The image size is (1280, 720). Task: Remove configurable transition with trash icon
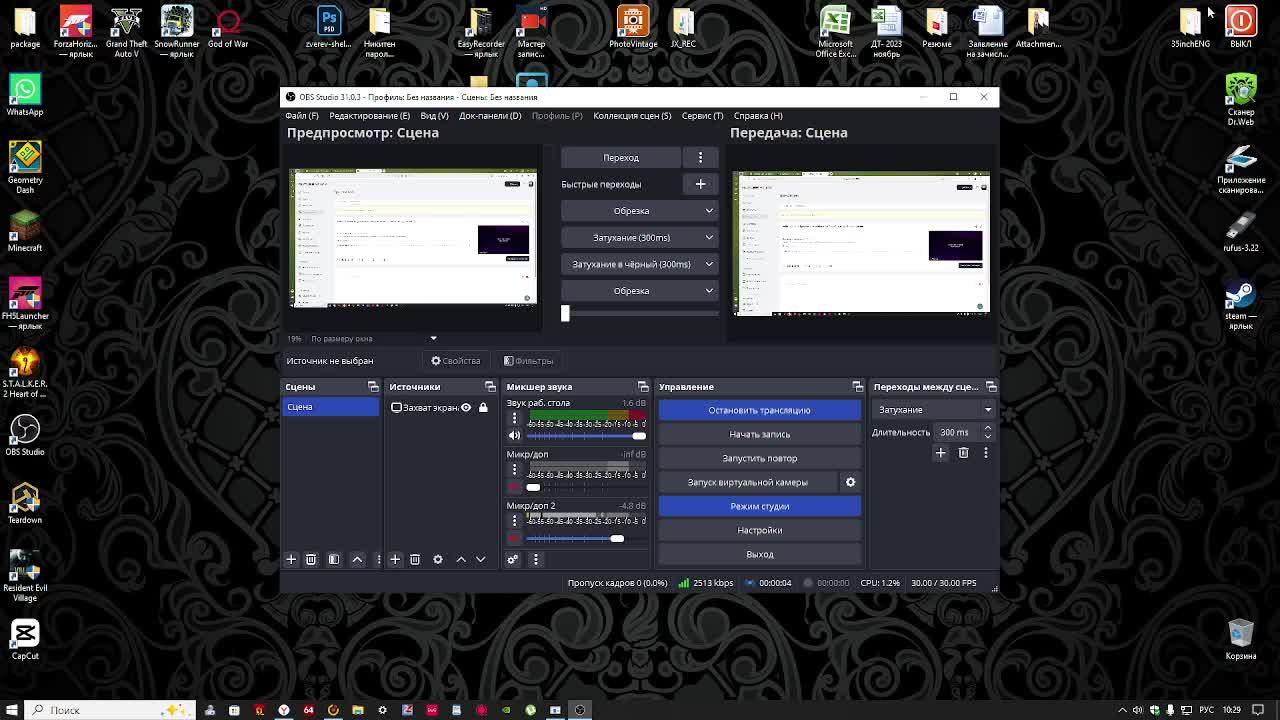pos(963,453)
